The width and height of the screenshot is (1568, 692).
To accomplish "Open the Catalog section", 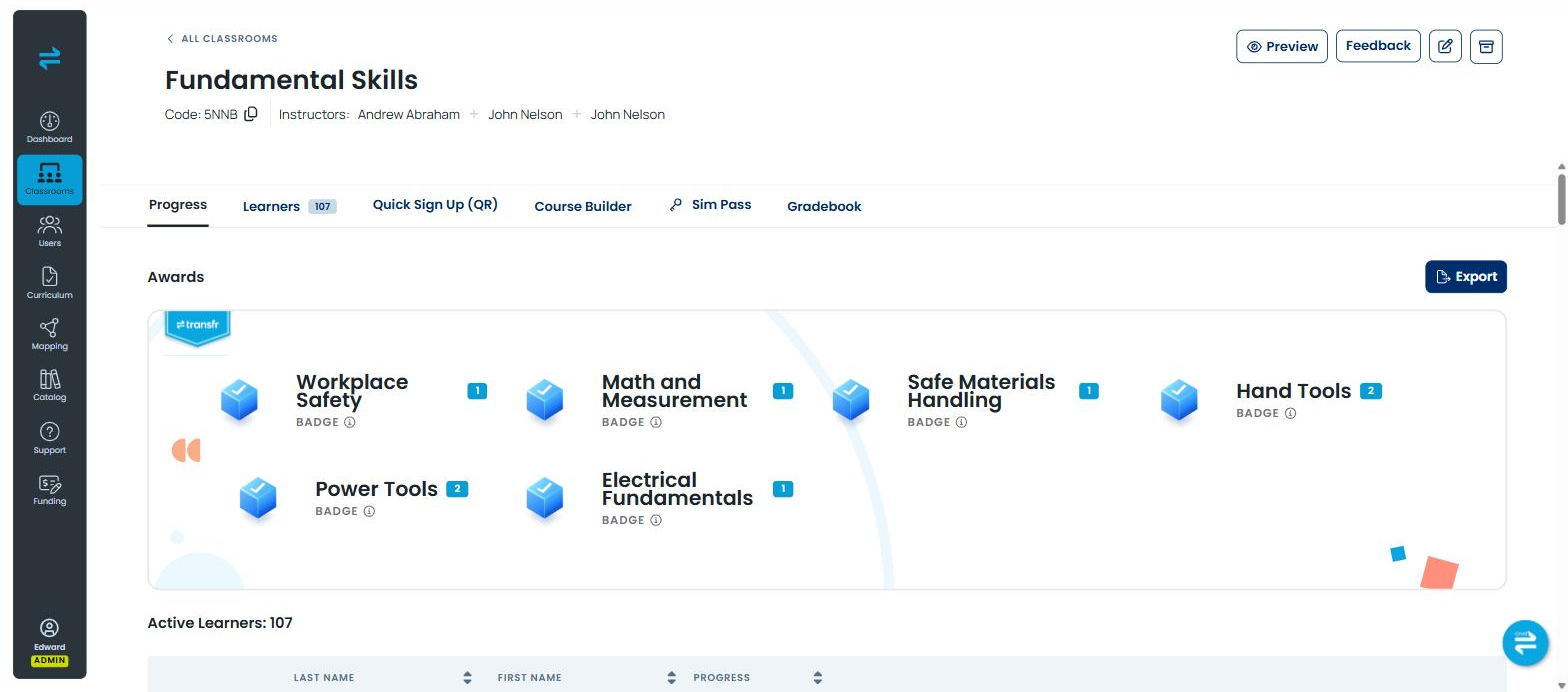I will click(49, 385).
